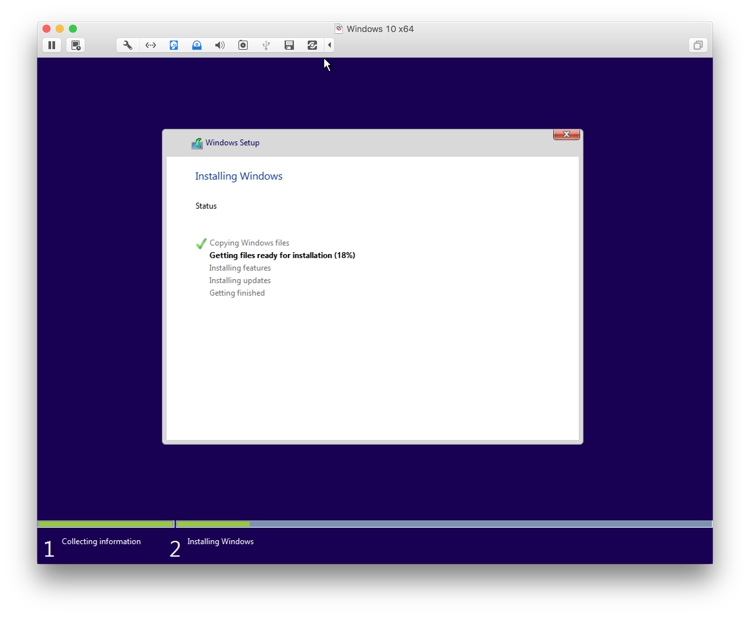750x617 pixels.
Task: Open virtual machine settings wrench
Action: click(x=127, y=45)
